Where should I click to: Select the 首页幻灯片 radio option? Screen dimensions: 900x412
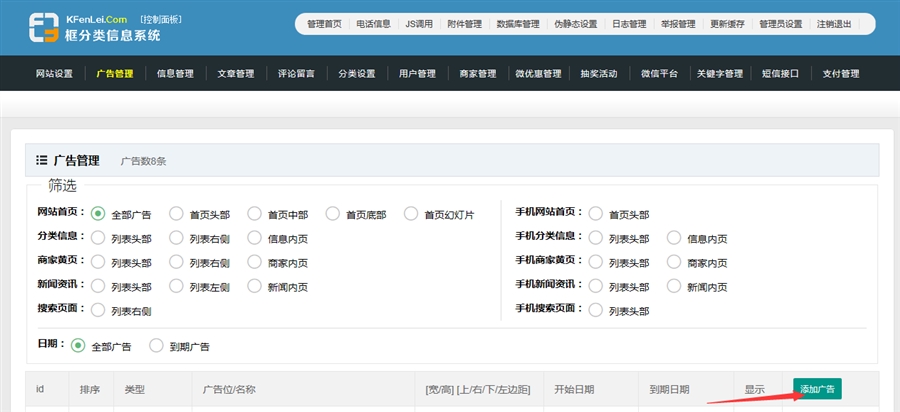click(411, 213)
